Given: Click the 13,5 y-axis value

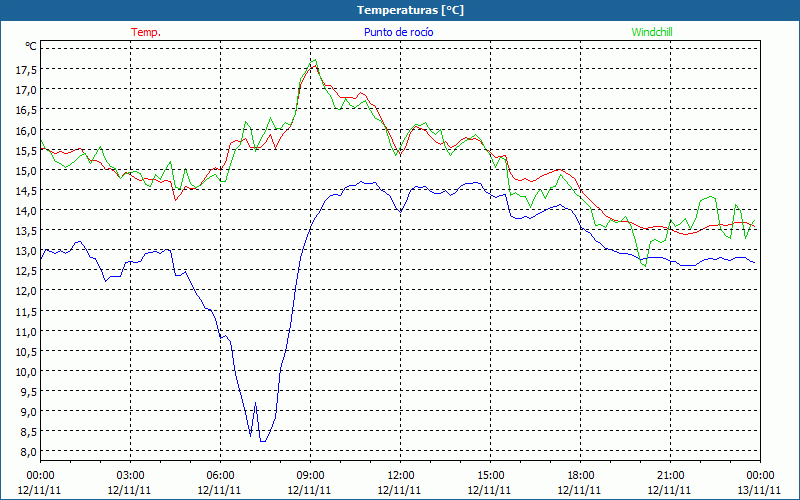Looking at the screenshot, I should click(26, 231).
